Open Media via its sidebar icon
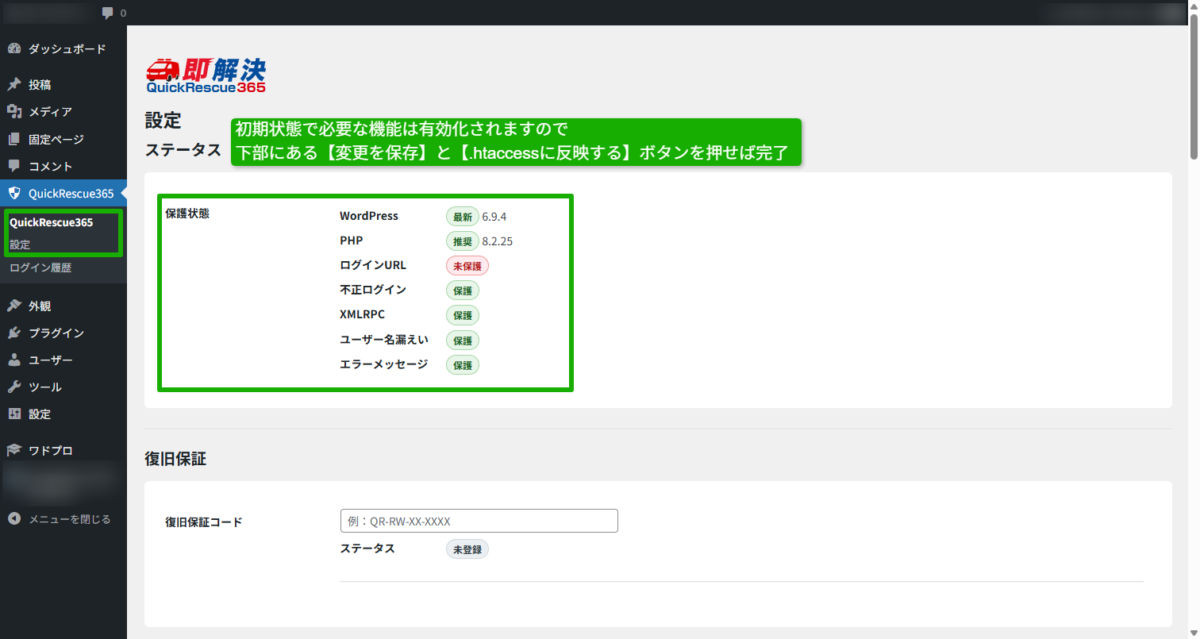This screenshot has height=639, width=1200. click(x=14, y=112)
